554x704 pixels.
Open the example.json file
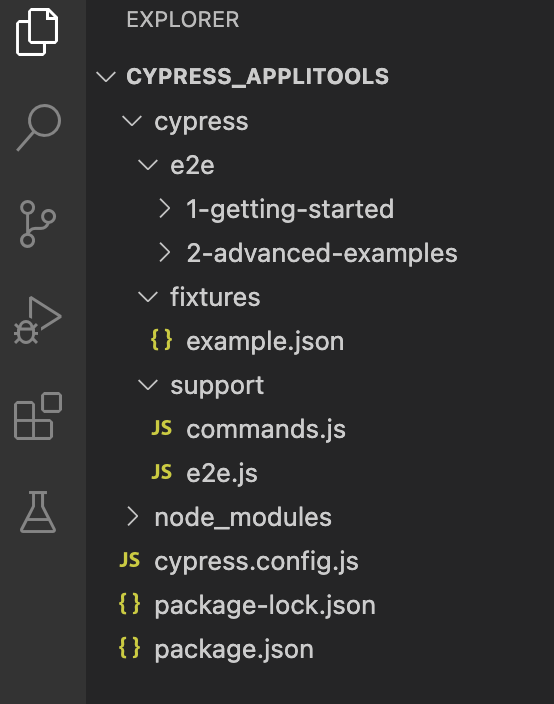click(265, 342)
